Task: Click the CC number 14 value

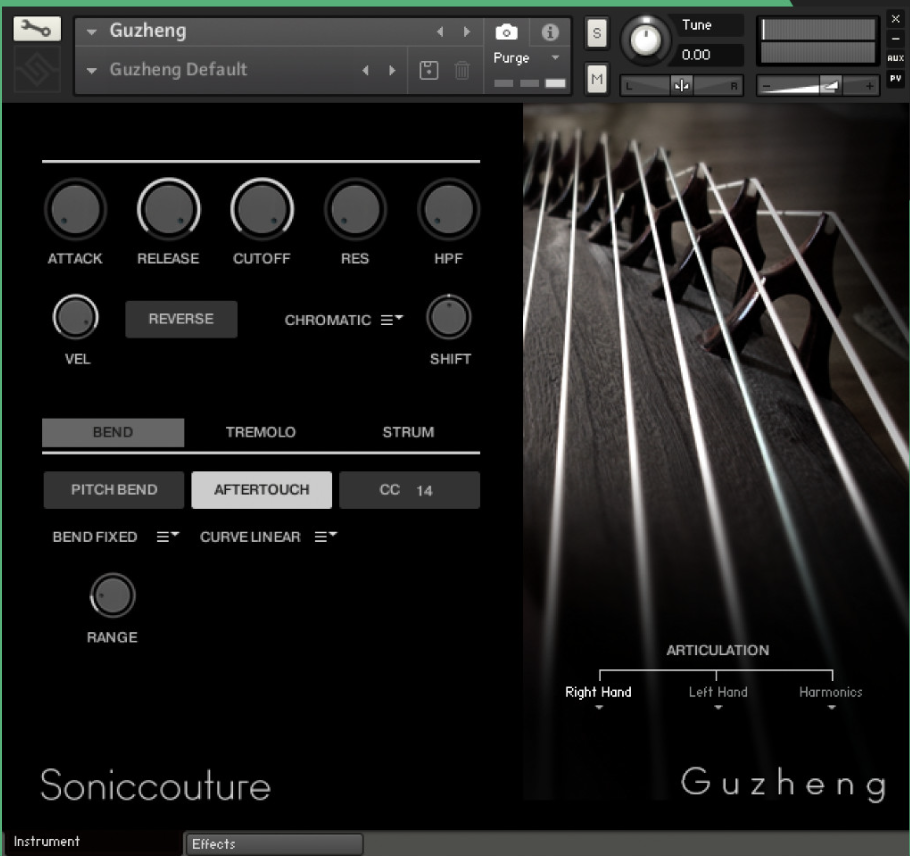Action: click(x=424, y=491)
